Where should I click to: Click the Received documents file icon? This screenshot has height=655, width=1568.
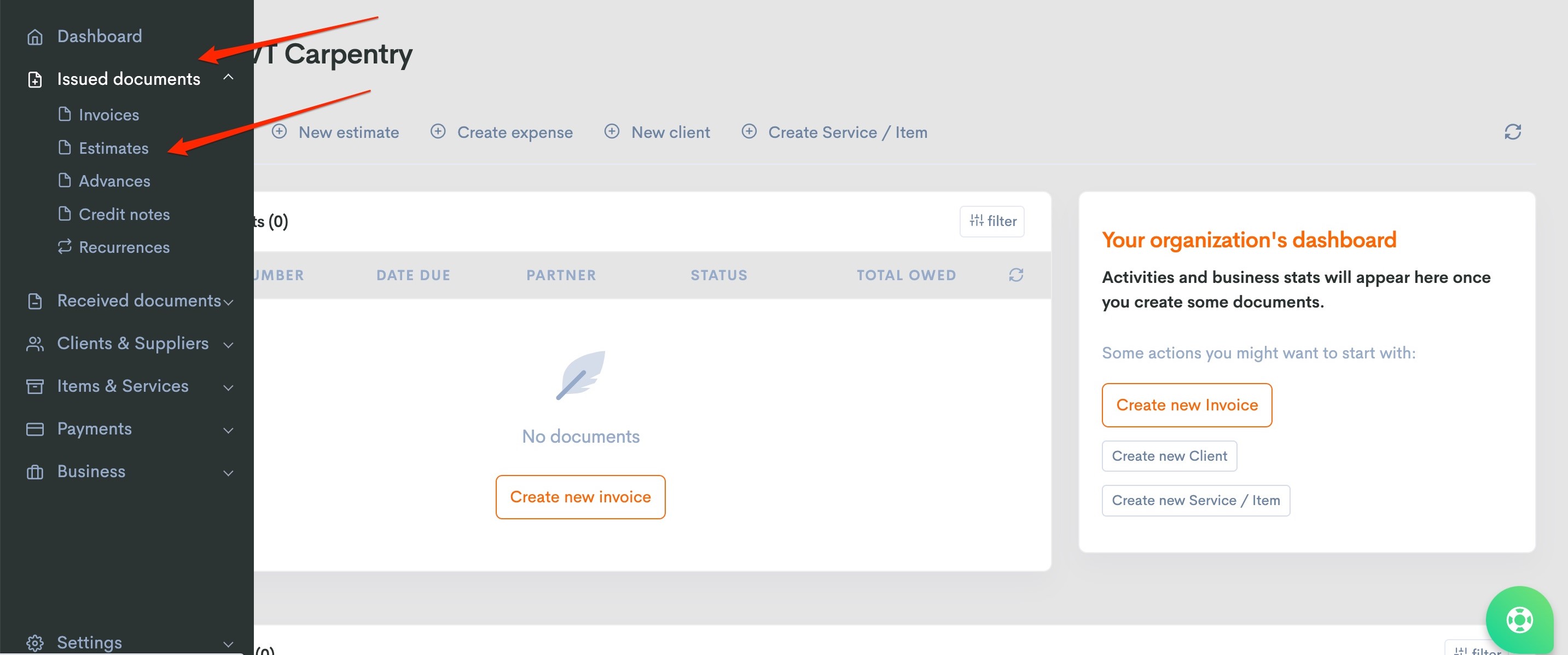point(34,302)
